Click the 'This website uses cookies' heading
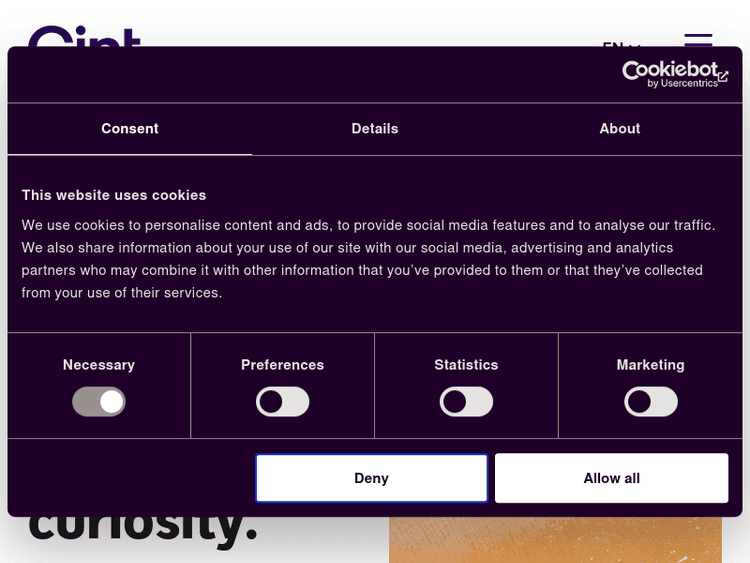 pos(114,195)
